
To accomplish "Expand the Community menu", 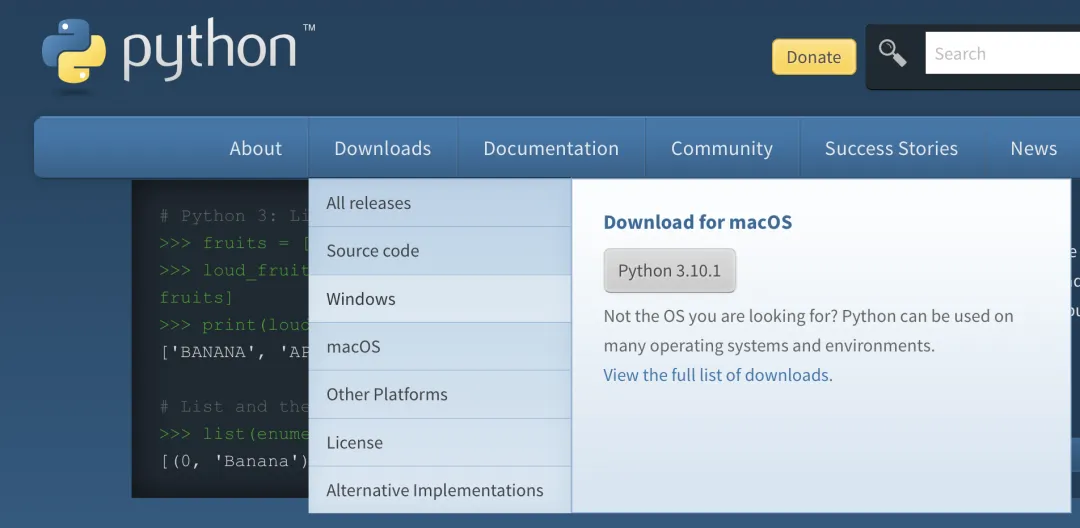I will [721, 148].
